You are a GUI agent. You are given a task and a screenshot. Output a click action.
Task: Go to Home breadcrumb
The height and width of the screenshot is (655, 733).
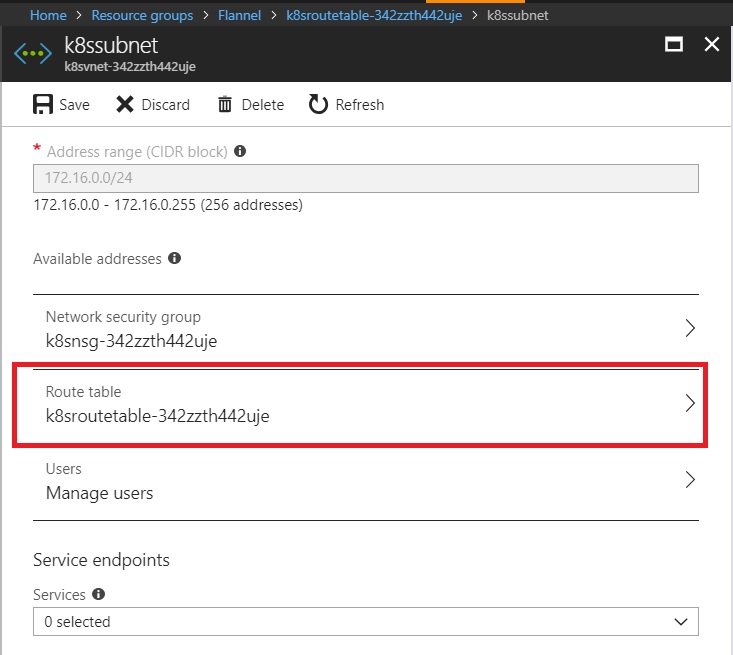click(x=48, y=15)
